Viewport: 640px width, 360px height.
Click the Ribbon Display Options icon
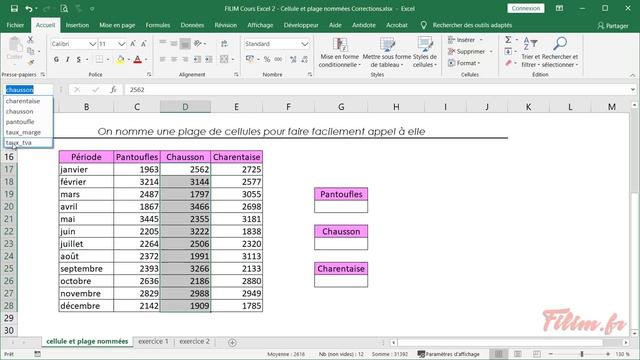point(559,8)
